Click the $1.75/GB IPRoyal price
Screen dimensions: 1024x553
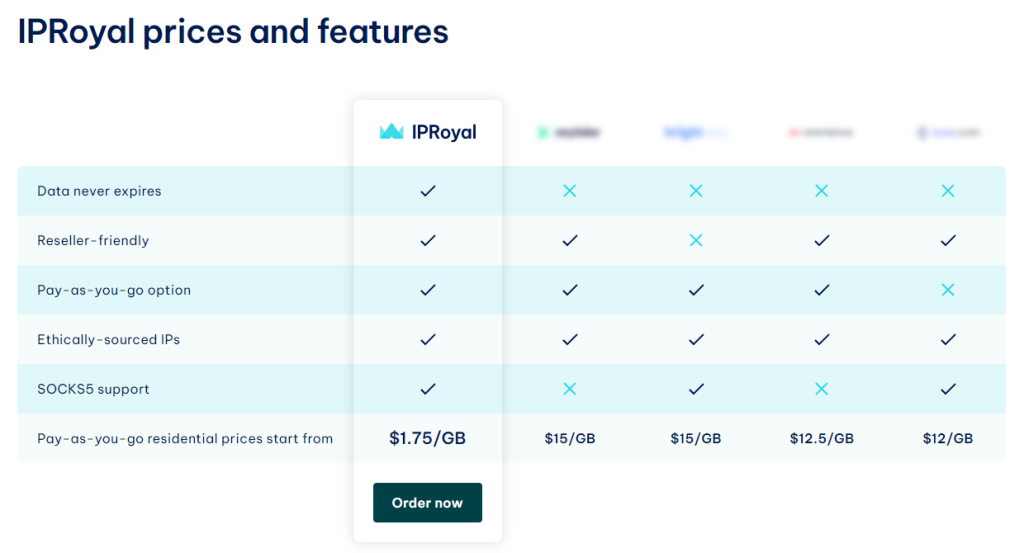(x=428, y=438)
